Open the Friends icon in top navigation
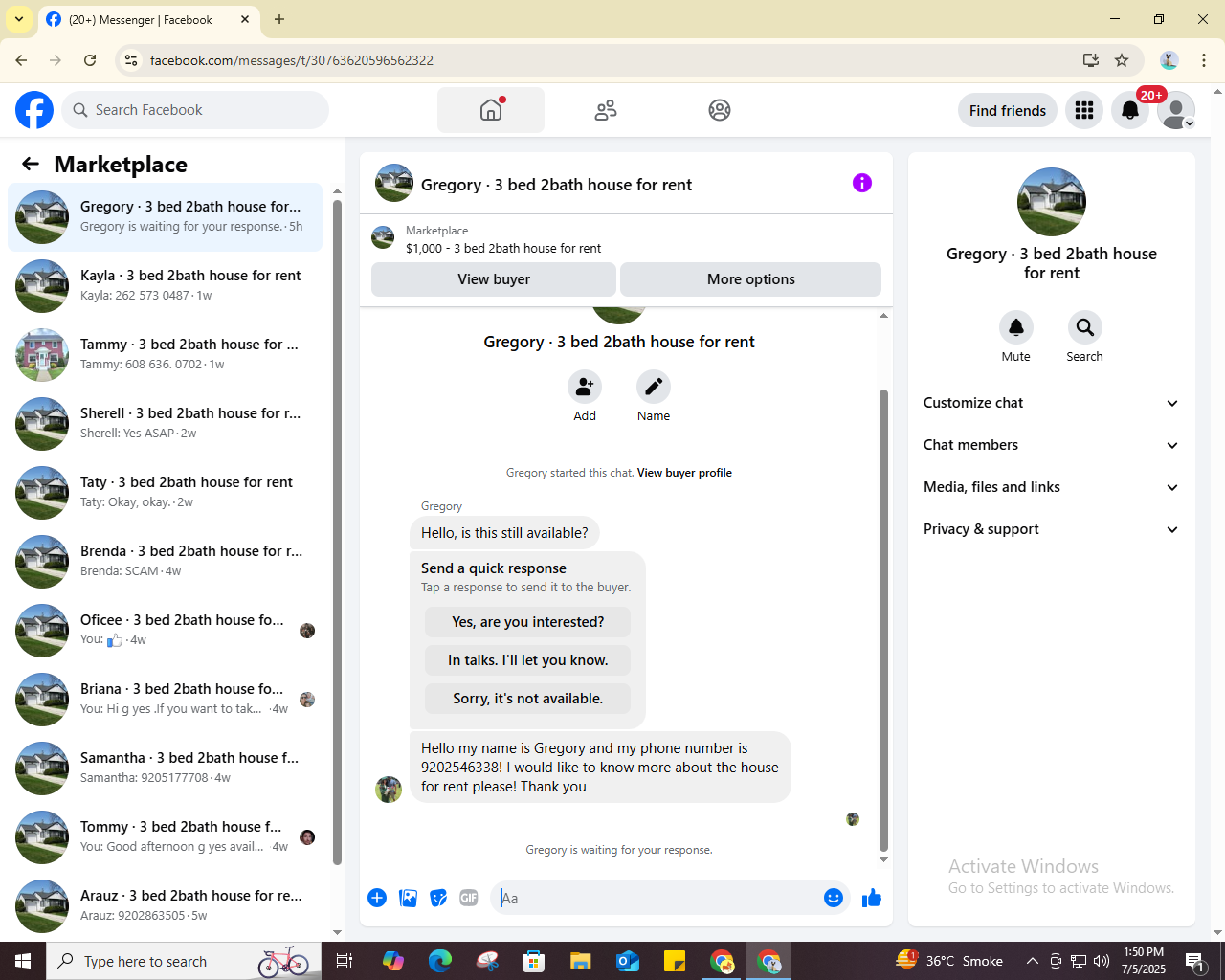This screenshot has height=980, width=1225. (x=606, y=110)
